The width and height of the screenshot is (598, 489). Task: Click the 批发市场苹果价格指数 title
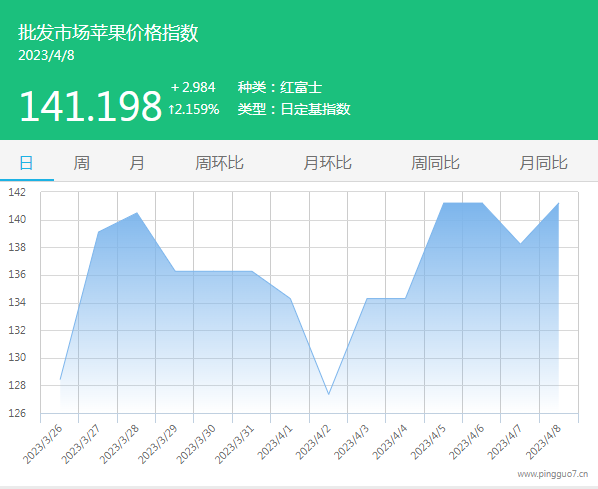click(108, 32)
